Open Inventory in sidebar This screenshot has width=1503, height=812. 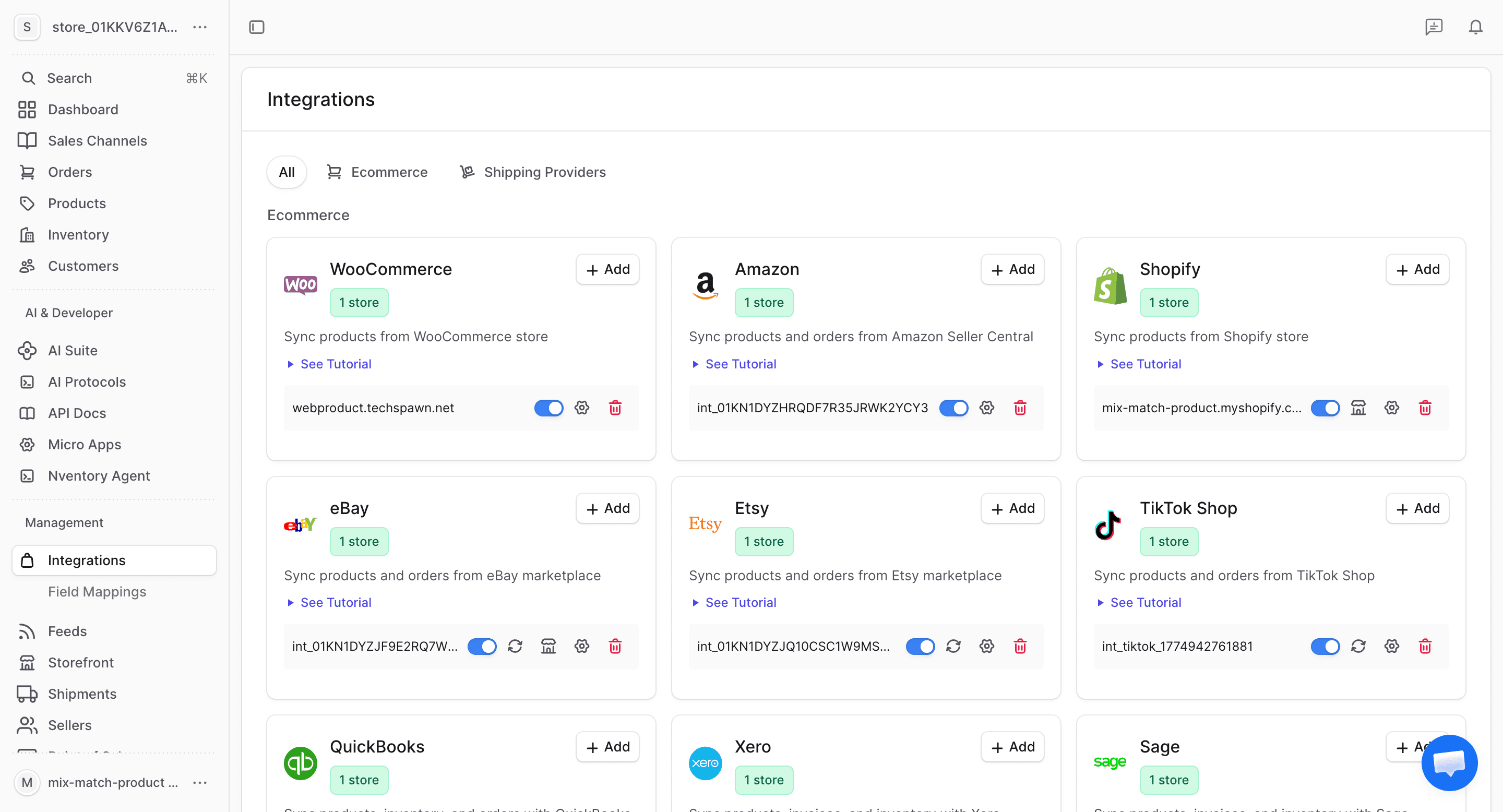pos(114,234)
